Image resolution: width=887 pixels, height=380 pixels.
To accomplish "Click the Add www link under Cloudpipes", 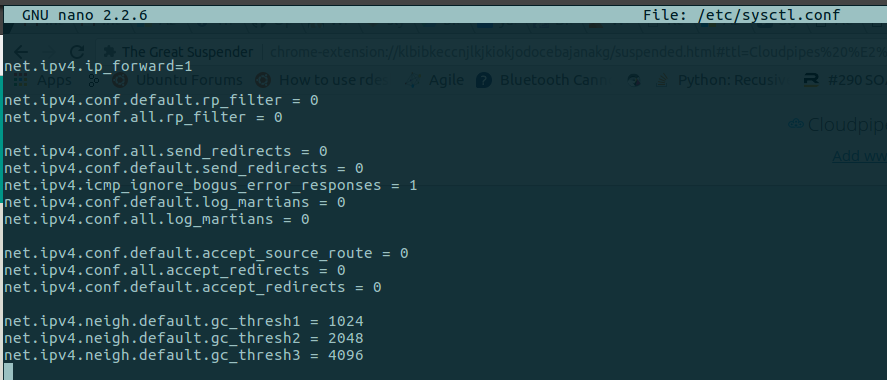I will click(x=859, y=156).
